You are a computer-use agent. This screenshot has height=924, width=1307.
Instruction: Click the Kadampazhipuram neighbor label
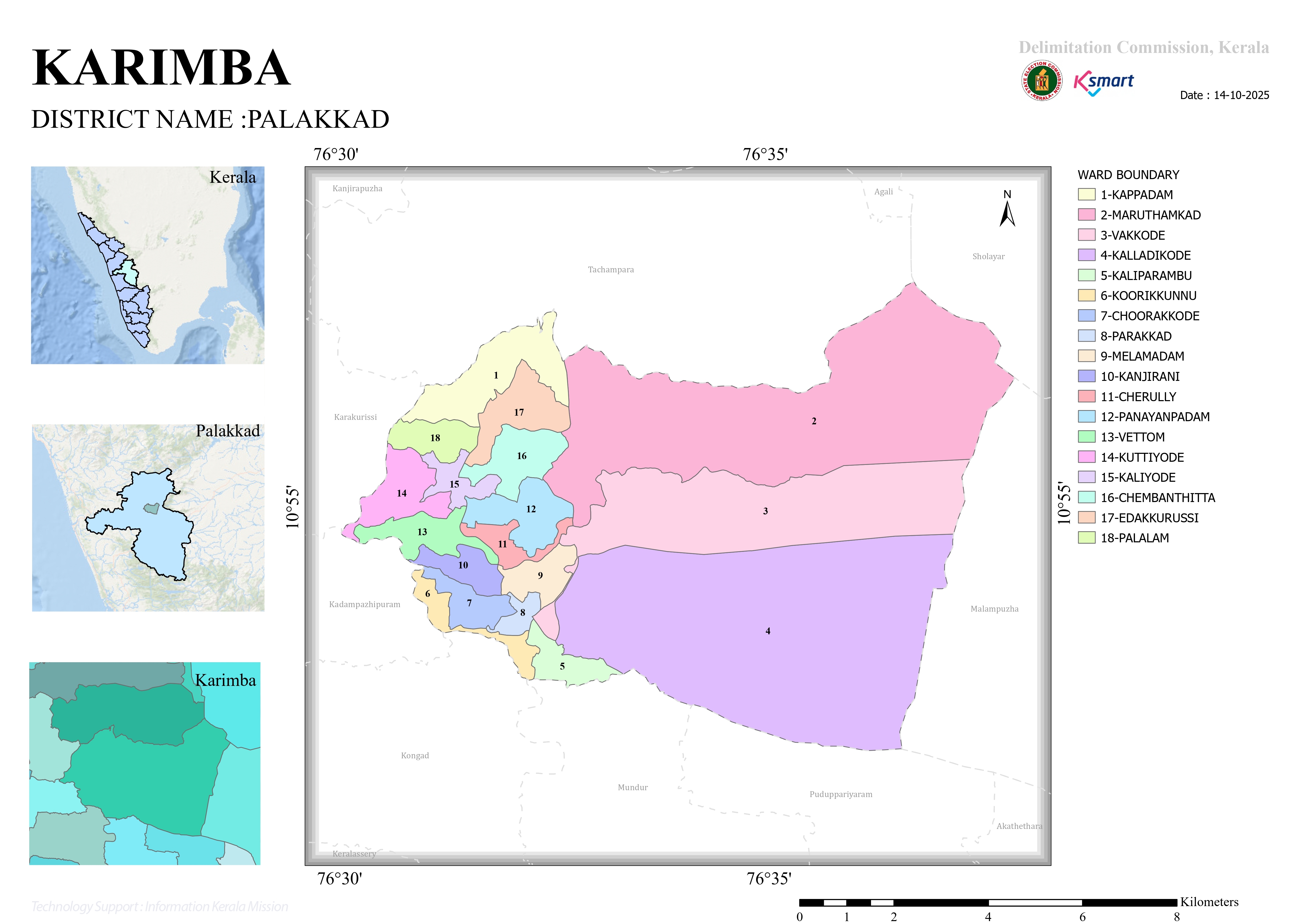(365, 604)
